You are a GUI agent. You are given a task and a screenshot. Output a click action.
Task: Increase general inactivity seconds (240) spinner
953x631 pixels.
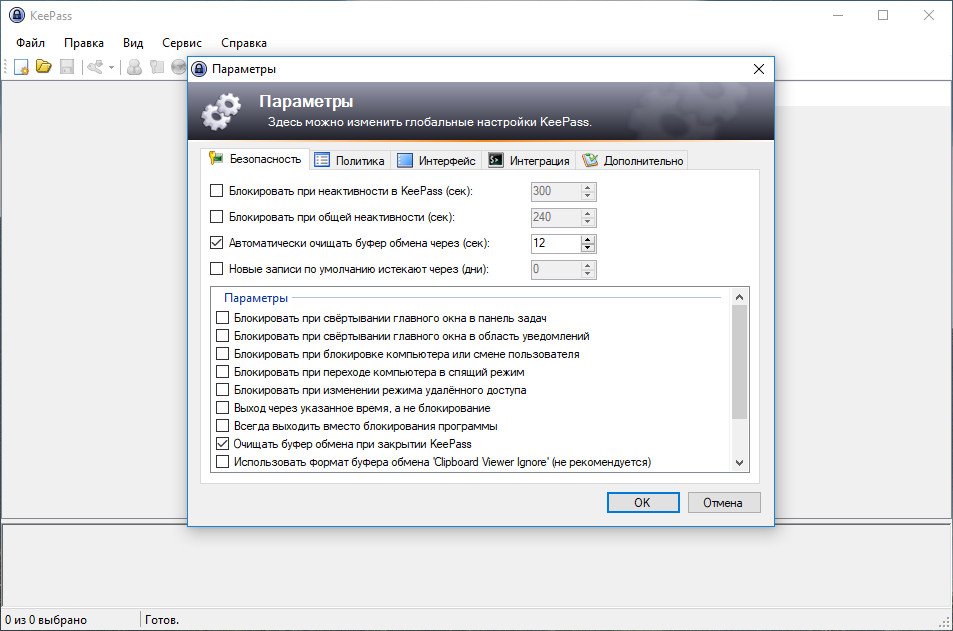tap(587, 213)
